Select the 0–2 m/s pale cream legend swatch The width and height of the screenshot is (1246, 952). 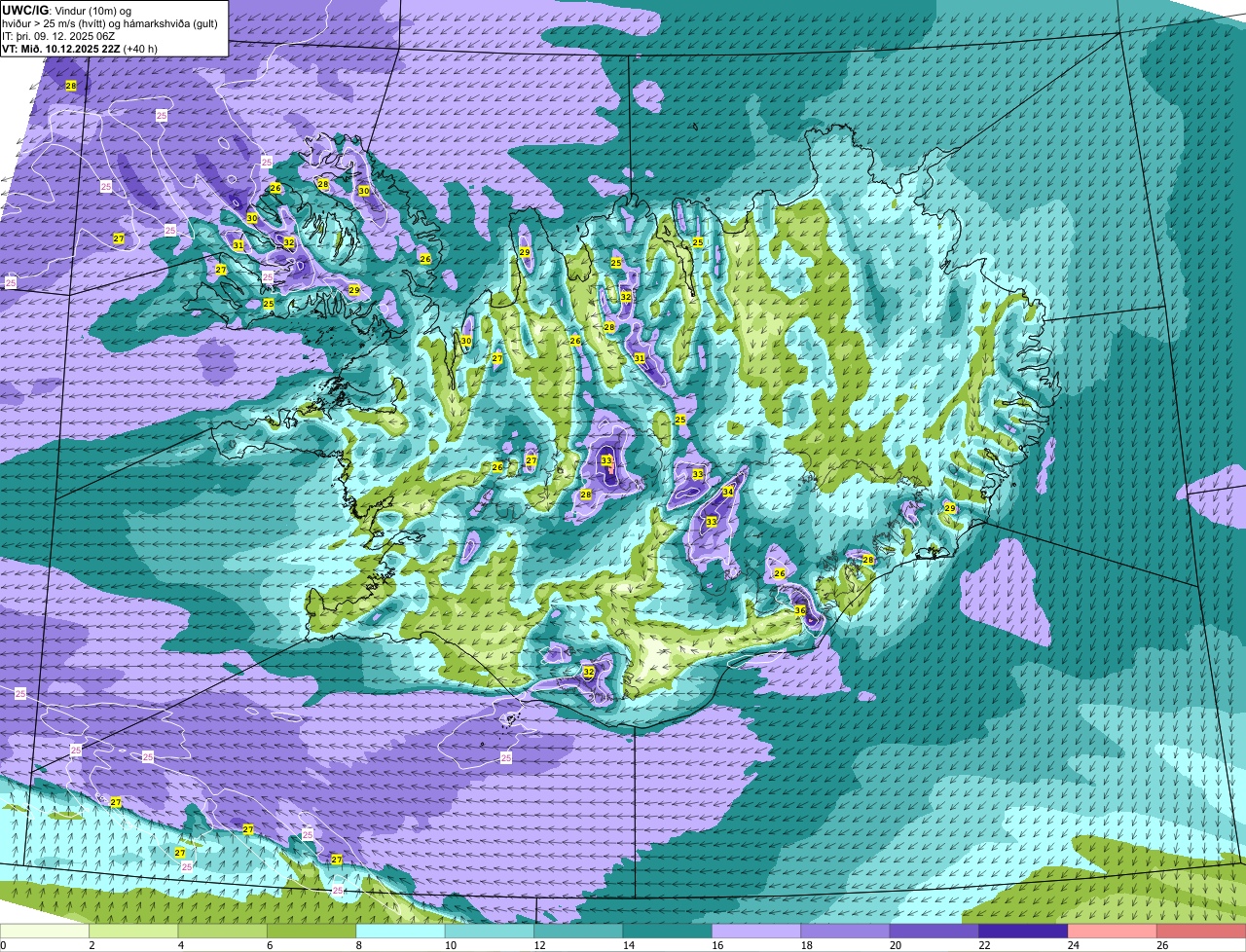[x=45, y=931]
